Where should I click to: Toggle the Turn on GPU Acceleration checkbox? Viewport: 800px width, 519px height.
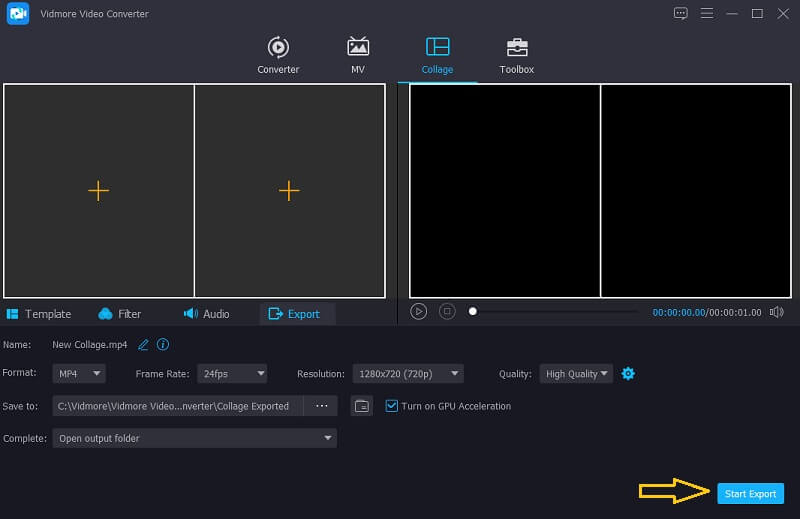point(392,406)
